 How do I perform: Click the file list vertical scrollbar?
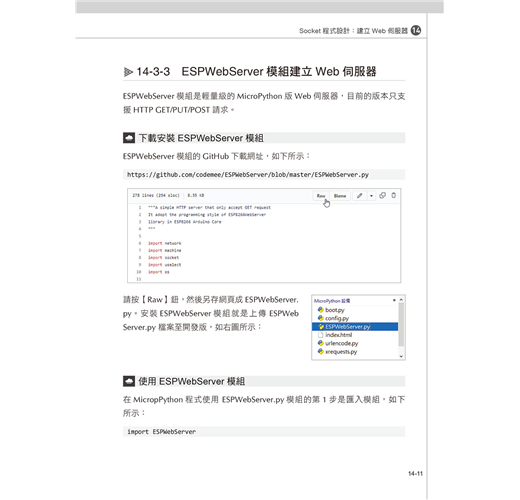401,324
